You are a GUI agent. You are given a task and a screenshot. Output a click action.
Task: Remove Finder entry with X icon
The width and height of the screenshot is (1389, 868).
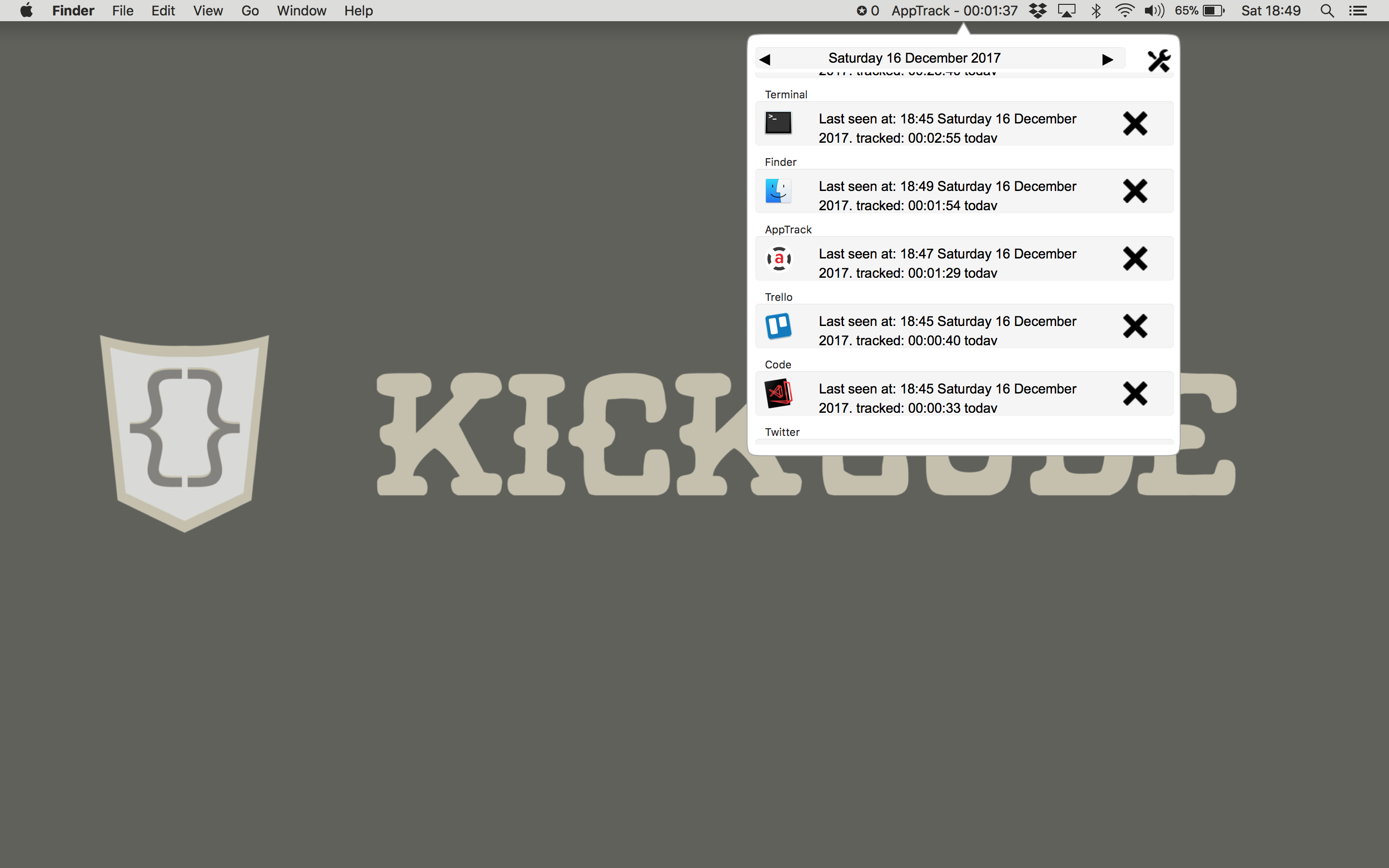click(1134, 191)
